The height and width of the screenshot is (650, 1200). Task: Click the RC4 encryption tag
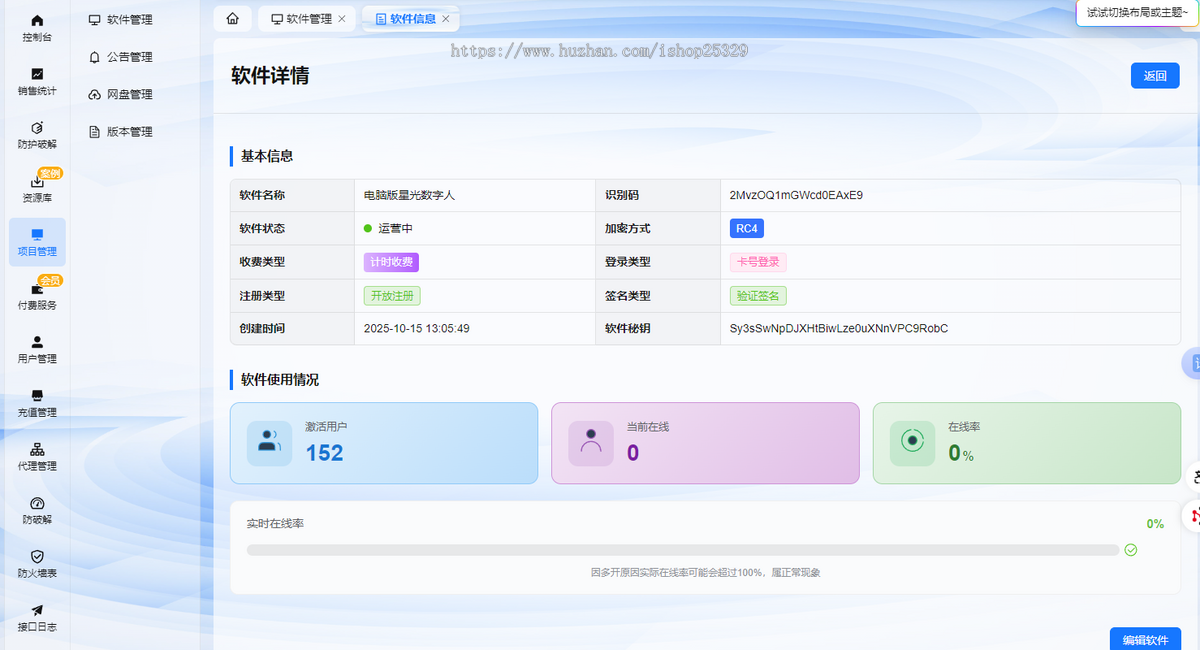pyautogui.click(x=747, y=228)
